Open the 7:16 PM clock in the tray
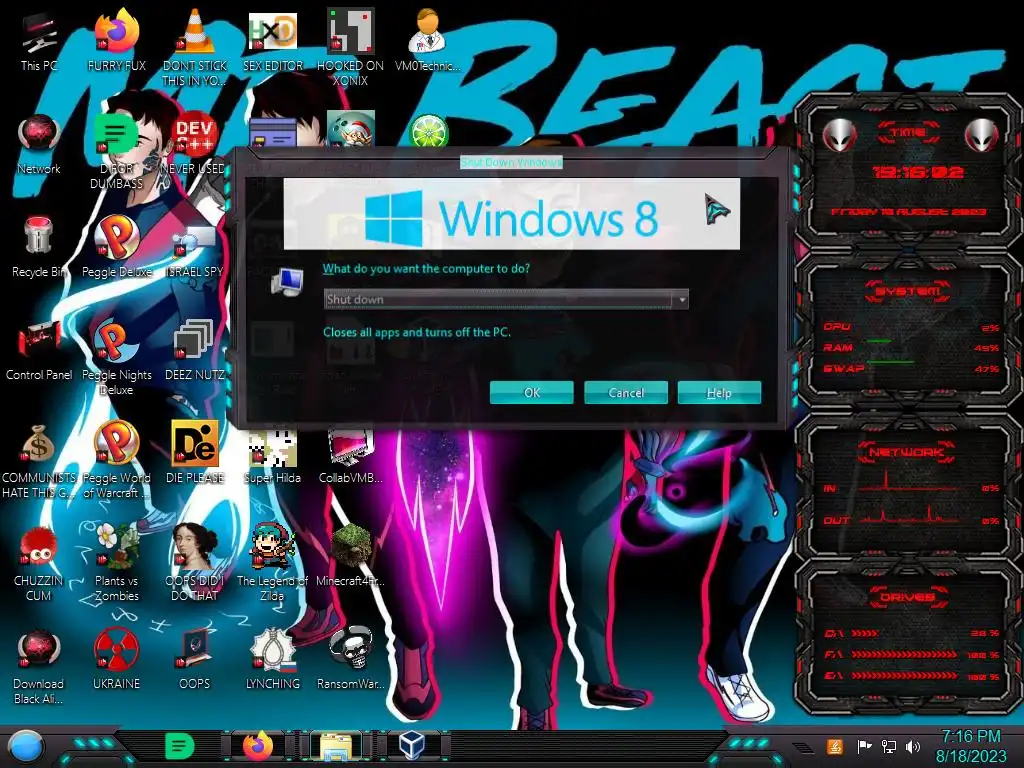 tap(971, 746)
